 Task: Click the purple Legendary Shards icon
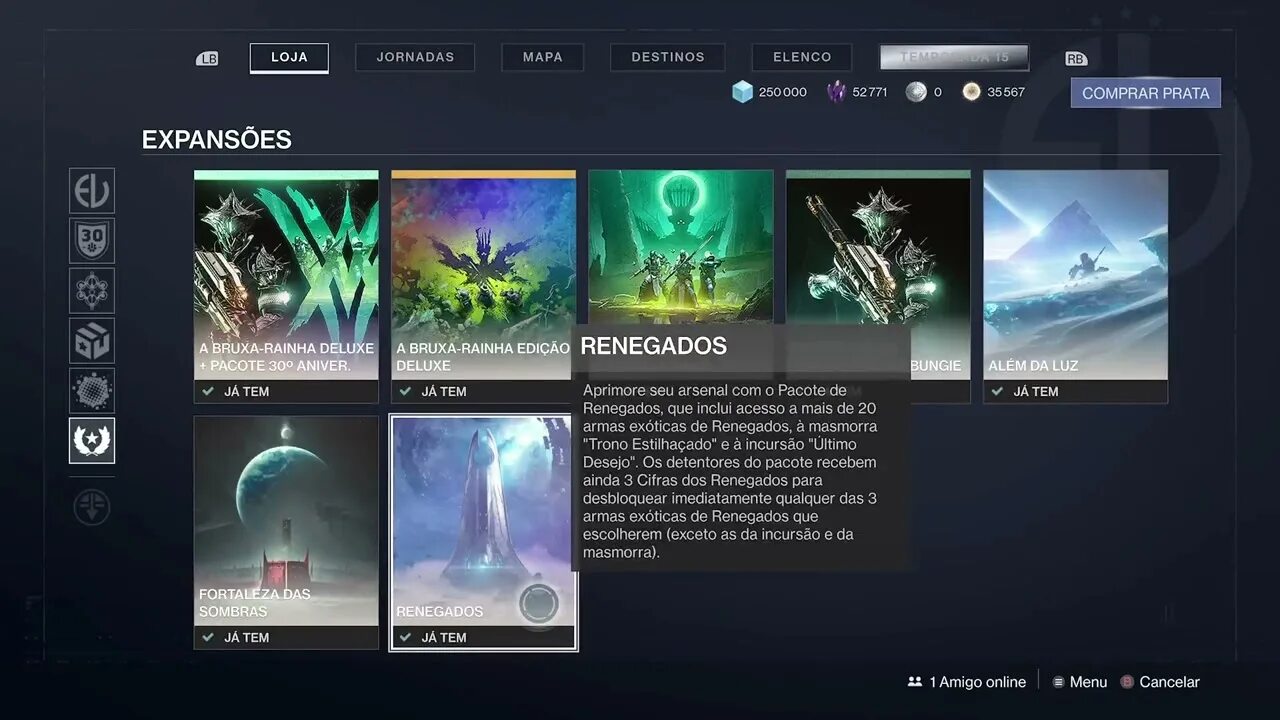(836, 92)
